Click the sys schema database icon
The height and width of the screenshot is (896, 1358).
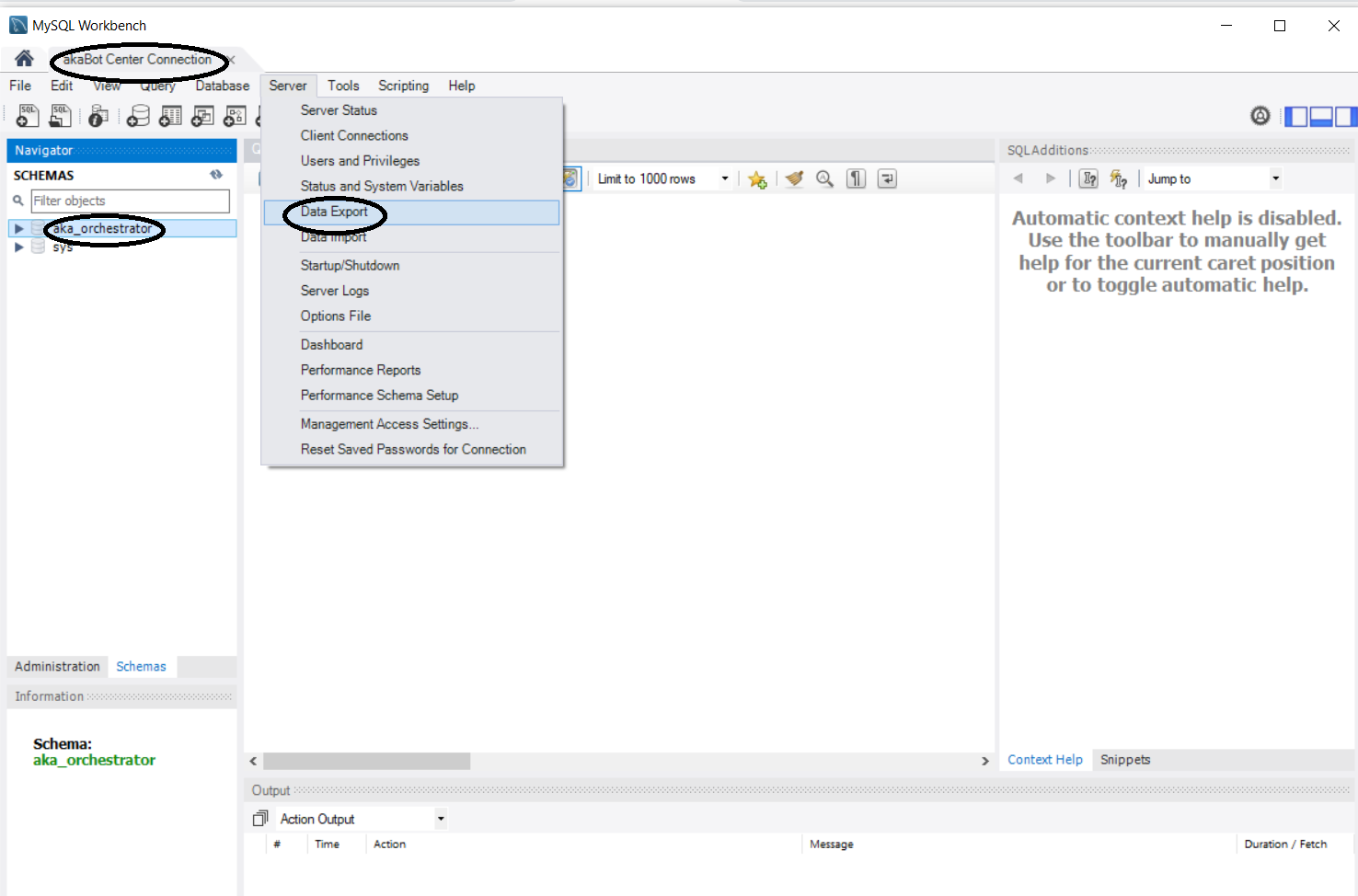pyautogui.click(x=38, y=247)
